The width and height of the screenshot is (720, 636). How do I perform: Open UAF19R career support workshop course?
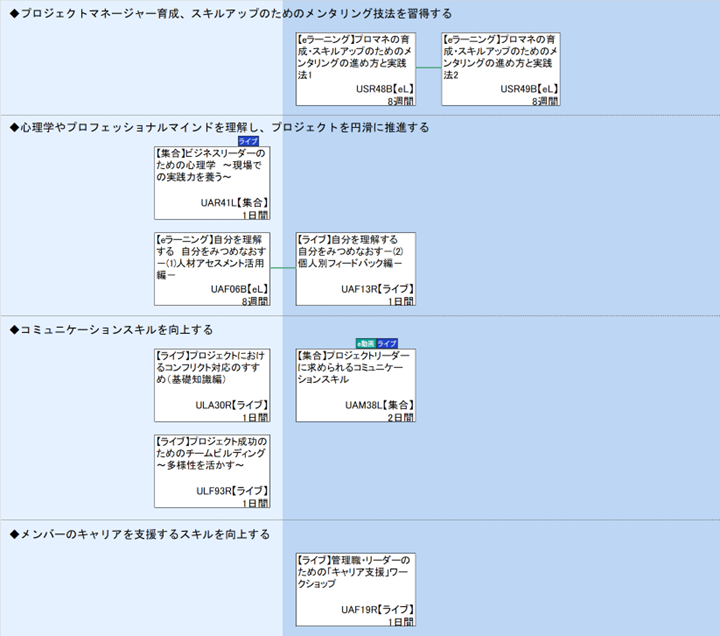point(356,590)
